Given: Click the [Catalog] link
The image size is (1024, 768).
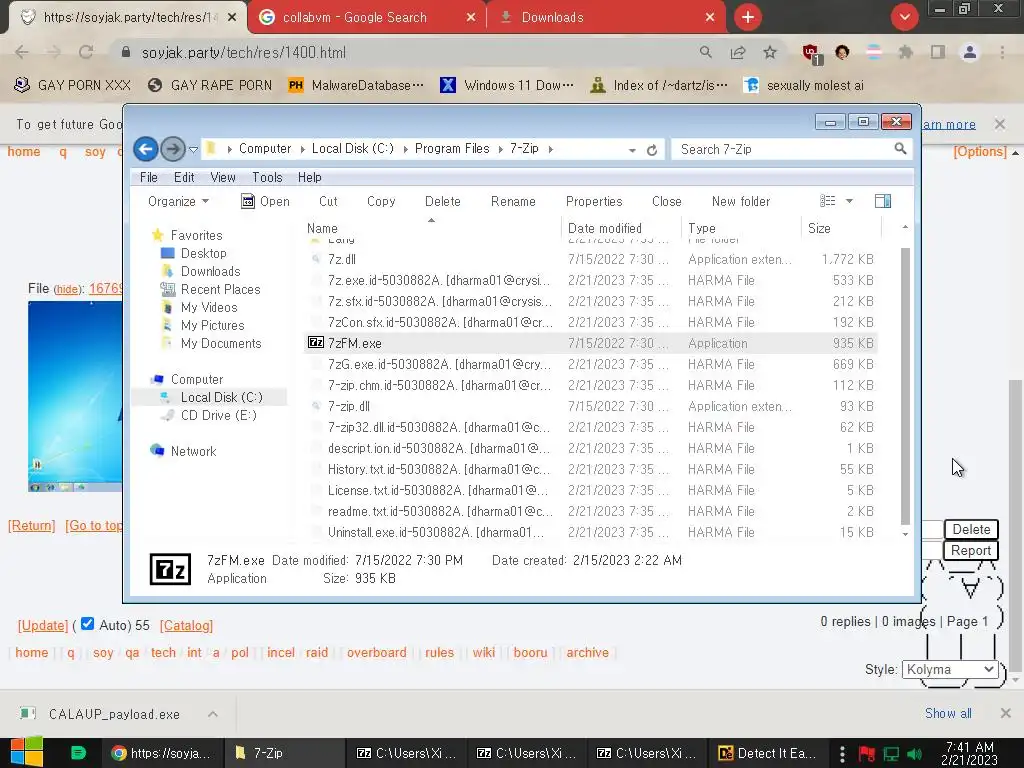Looking at the screenshot, I should tap(186, 625).
